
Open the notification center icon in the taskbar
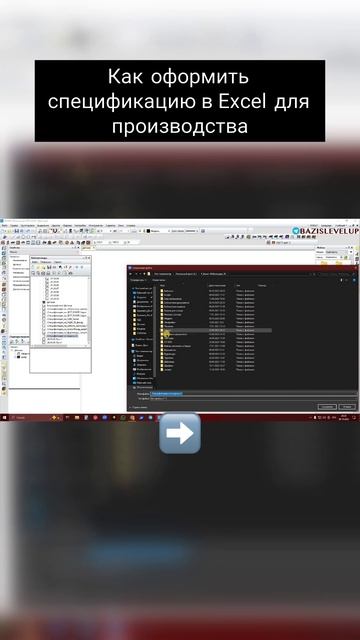pos(354,417)
